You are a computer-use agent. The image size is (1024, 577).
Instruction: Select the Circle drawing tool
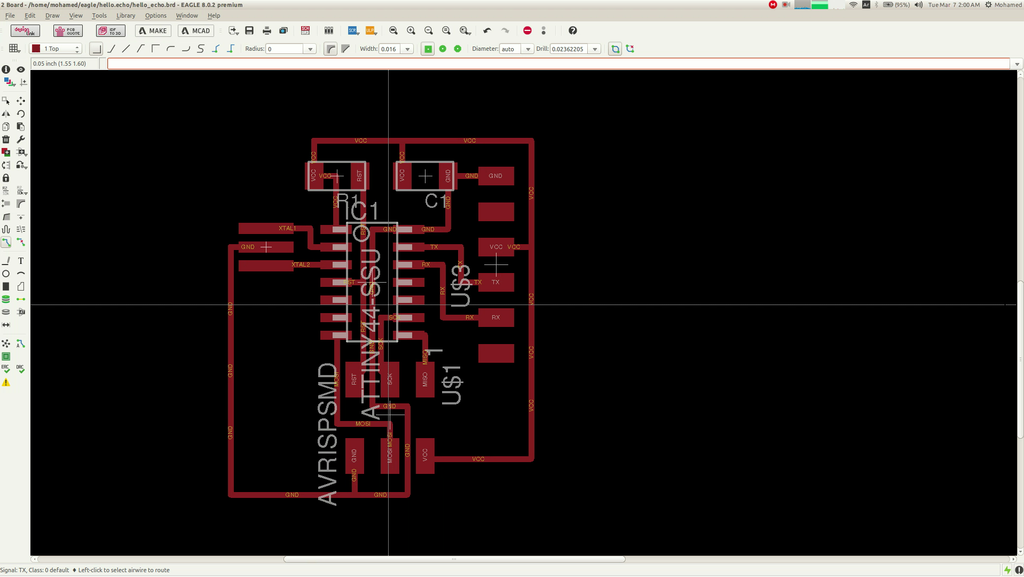tap(6, 273)
